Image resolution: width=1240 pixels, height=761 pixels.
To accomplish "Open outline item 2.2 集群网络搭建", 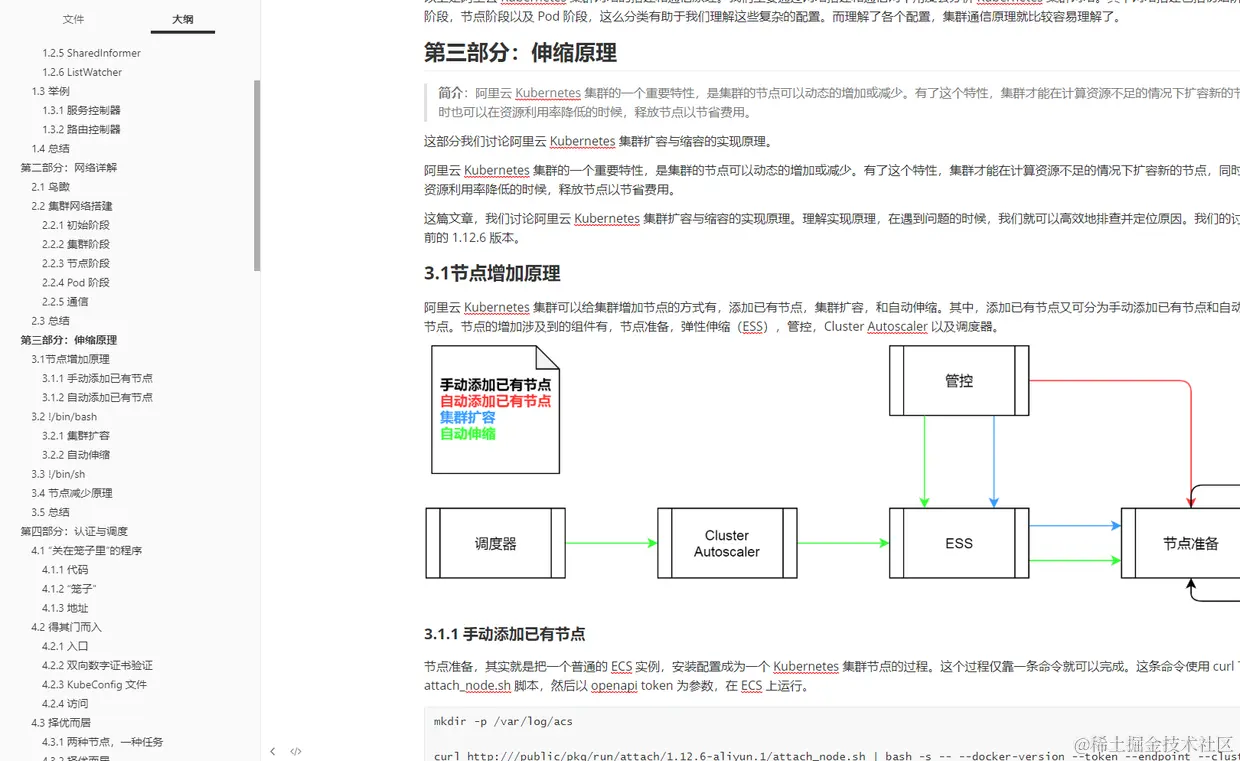I will click(x=72, y=205).
